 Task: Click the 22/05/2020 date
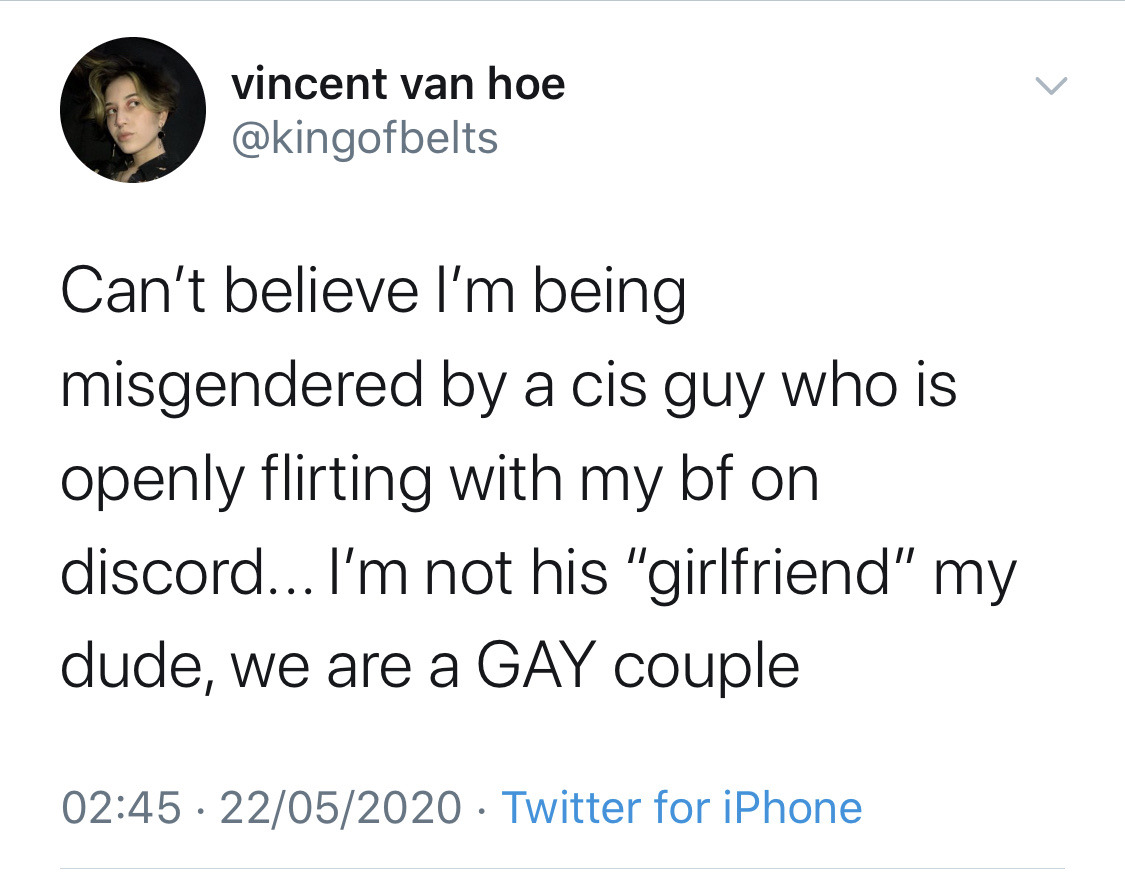(341, 807)
